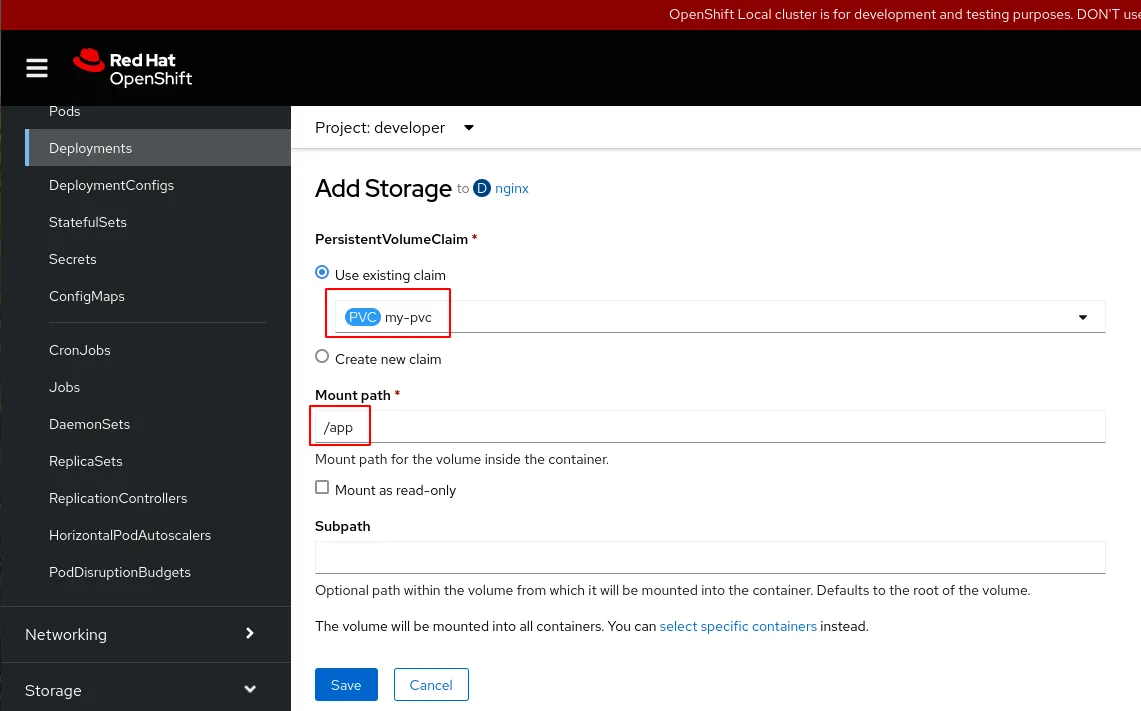This screenshot has height=711, width=1141.
Task: Toggle the hamburger navigation menu
Action: pyautogui.click(x=37, y=68)
